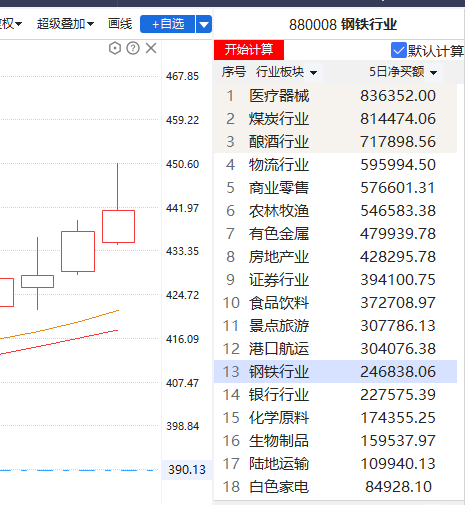Viewport: 465px width, 505px height.
Task: Select the 钢铁行业 highlighted row
Action: [x=335, y=371]
